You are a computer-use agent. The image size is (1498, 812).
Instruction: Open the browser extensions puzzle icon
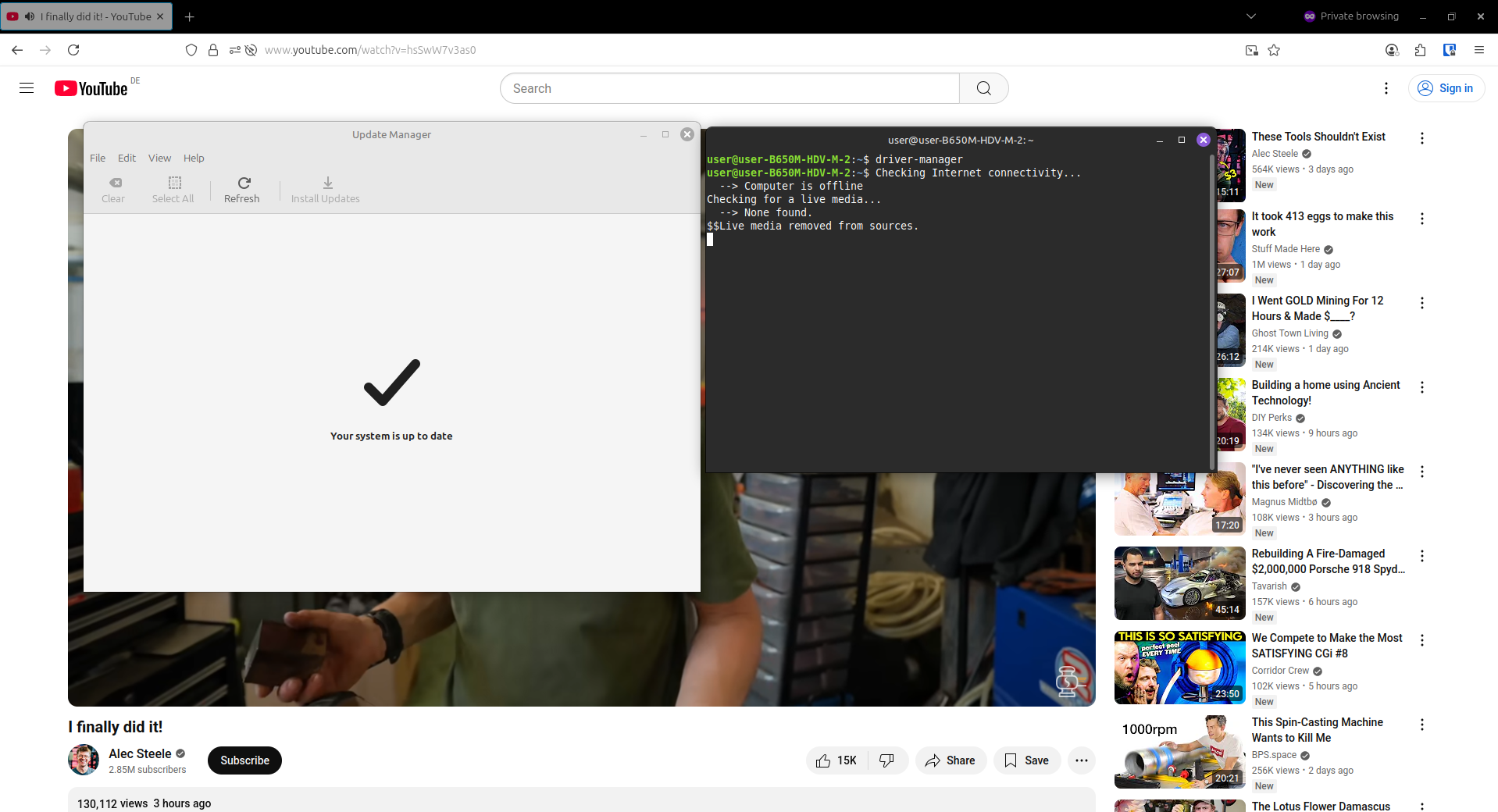coord(1421,50)
